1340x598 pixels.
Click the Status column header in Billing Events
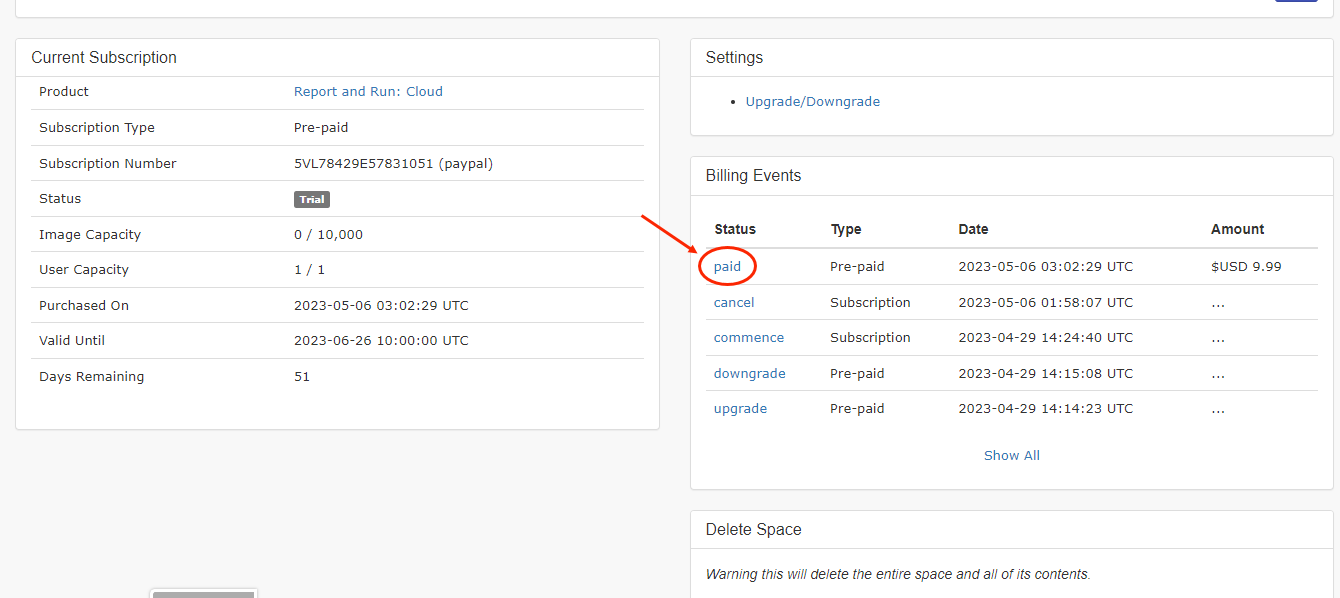coord(734,229)
